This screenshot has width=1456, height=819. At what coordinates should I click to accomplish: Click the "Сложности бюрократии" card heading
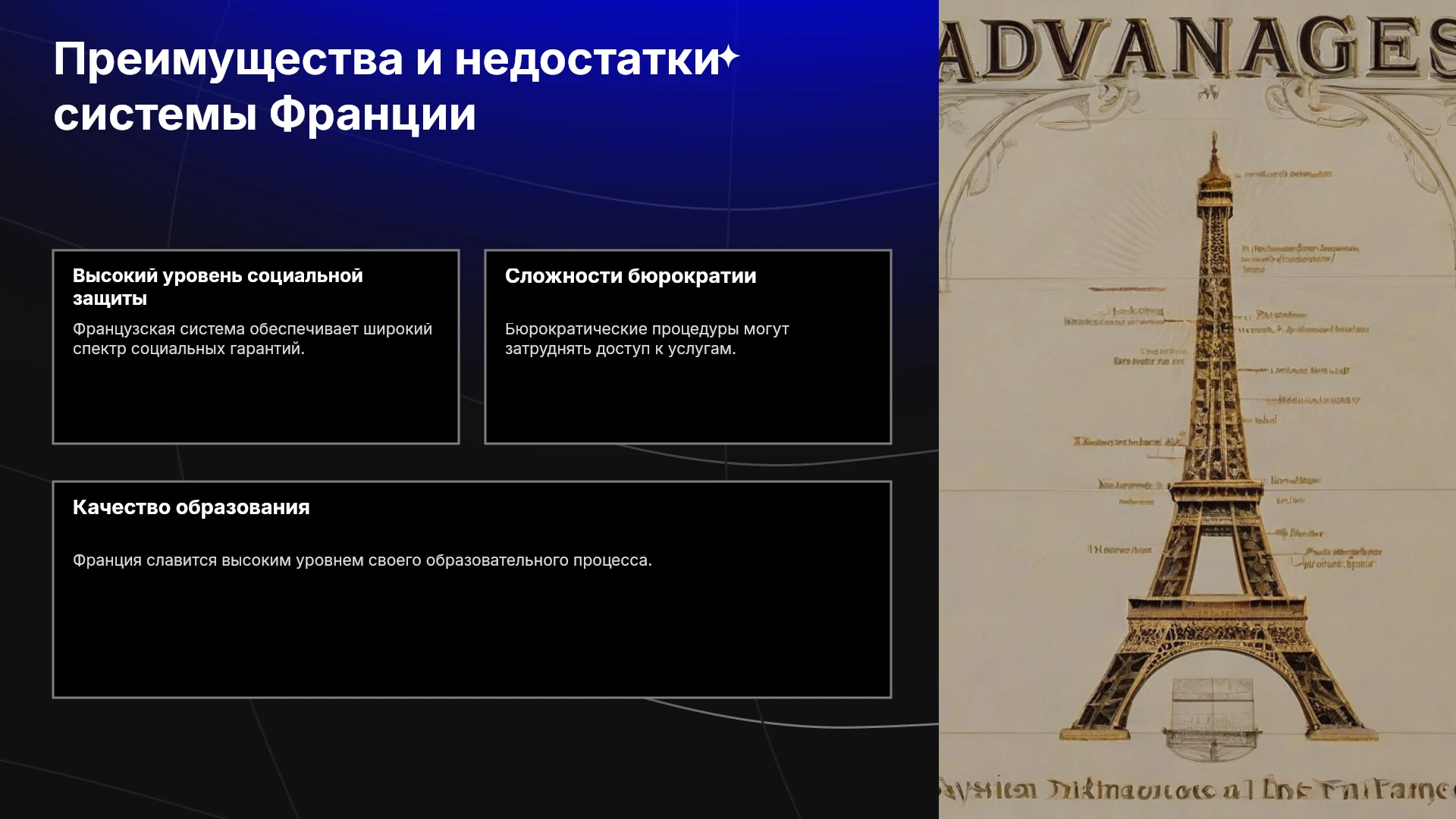[631, 275]
